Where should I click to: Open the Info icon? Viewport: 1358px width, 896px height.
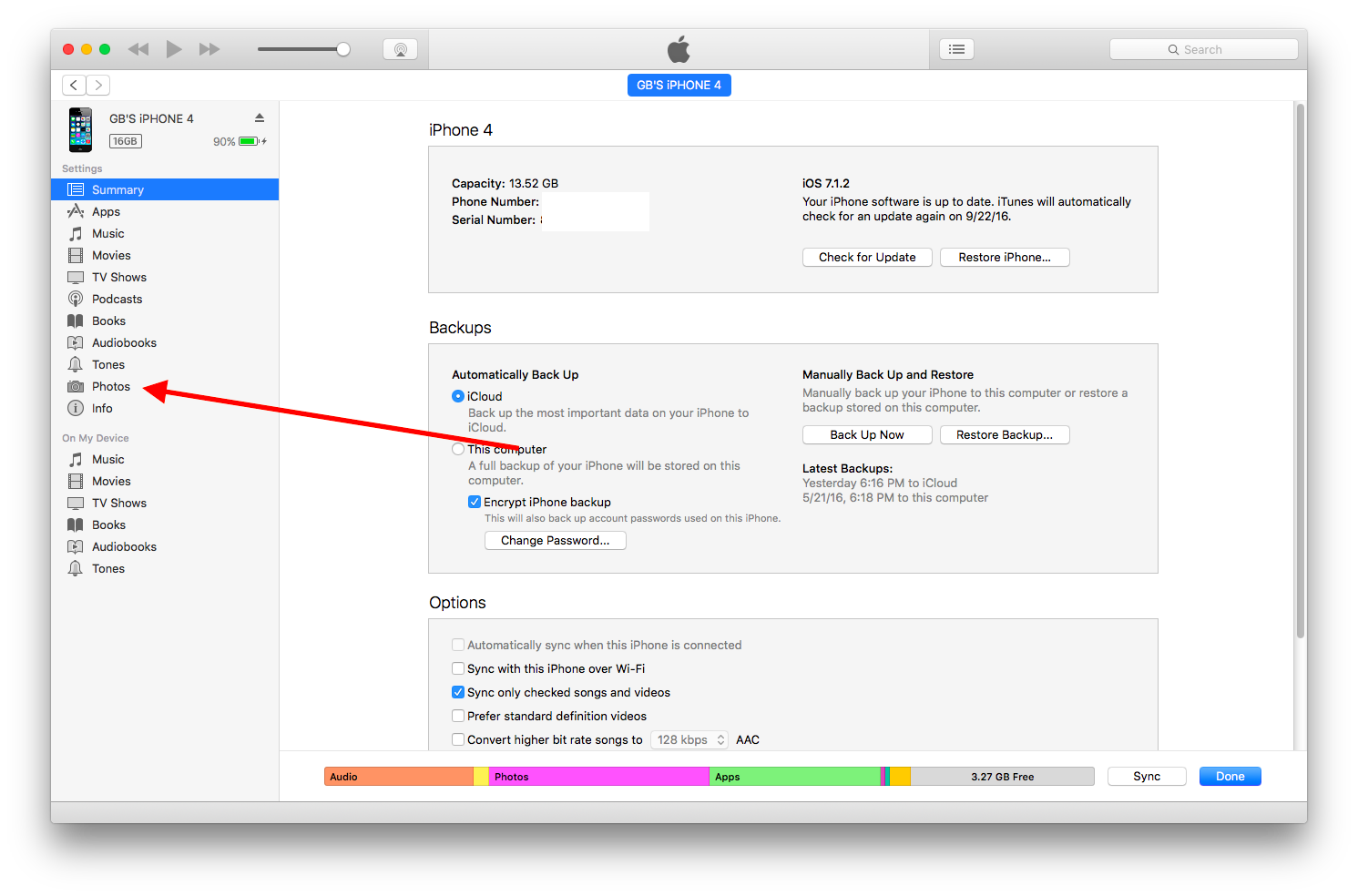pyautogui.click(x=76, y=408)
